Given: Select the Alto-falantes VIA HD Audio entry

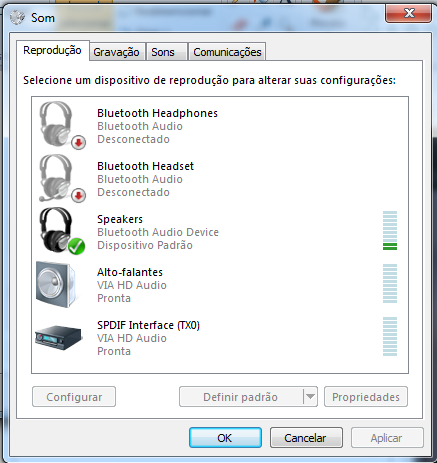Looking at the screenshot, I should pos(220,284).
